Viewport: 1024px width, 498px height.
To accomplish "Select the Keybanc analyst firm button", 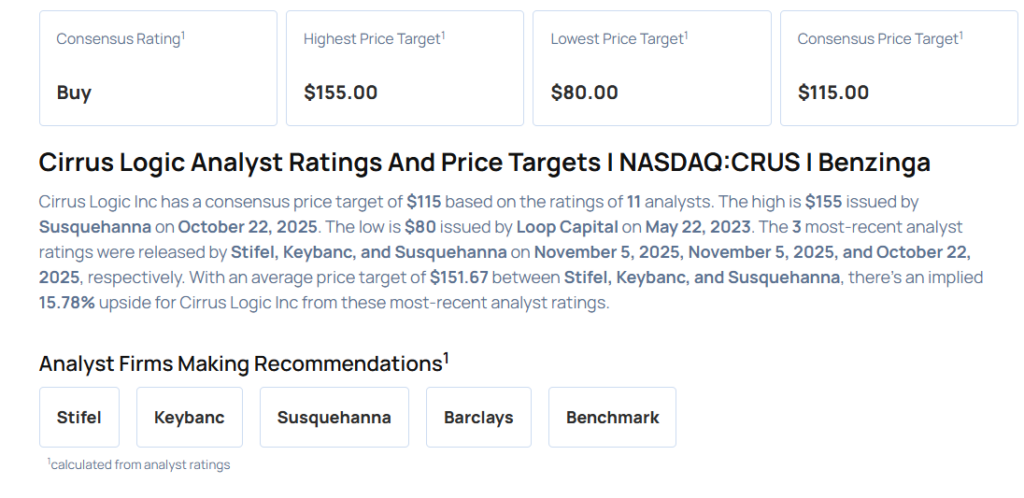I will pos(189,417).
